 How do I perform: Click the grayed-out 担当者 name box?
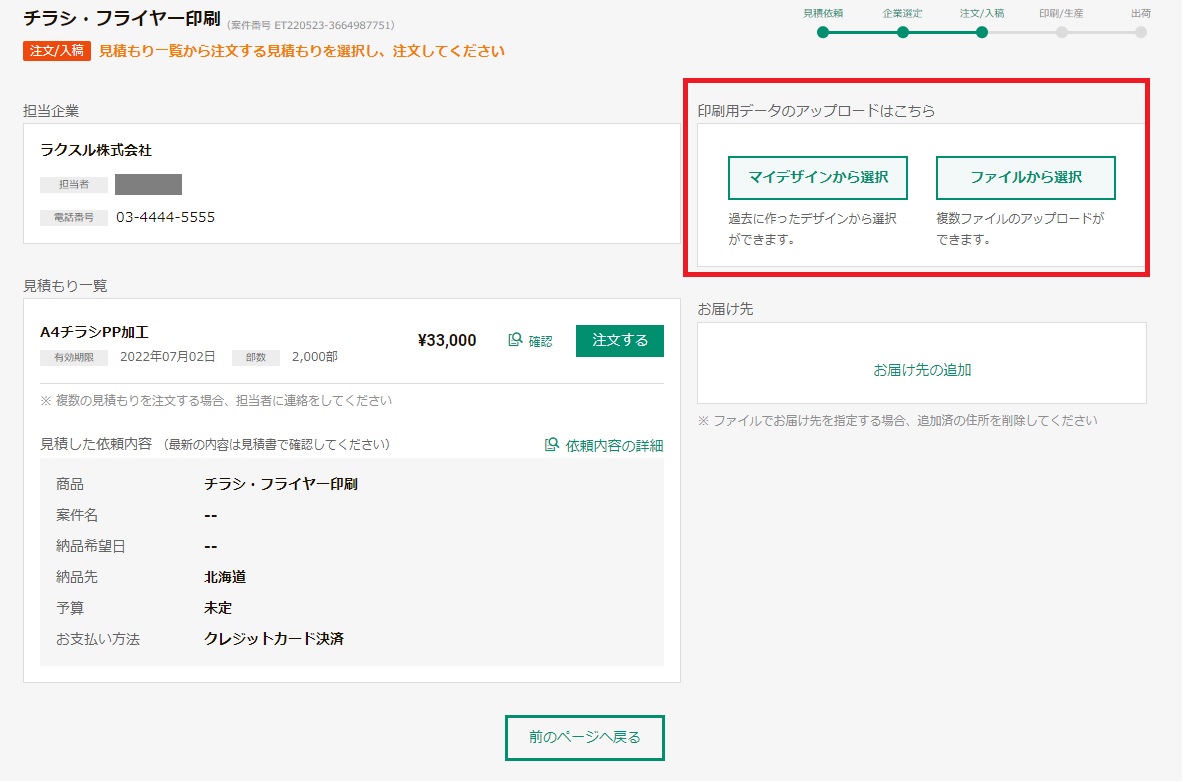(x=148, y=184)
